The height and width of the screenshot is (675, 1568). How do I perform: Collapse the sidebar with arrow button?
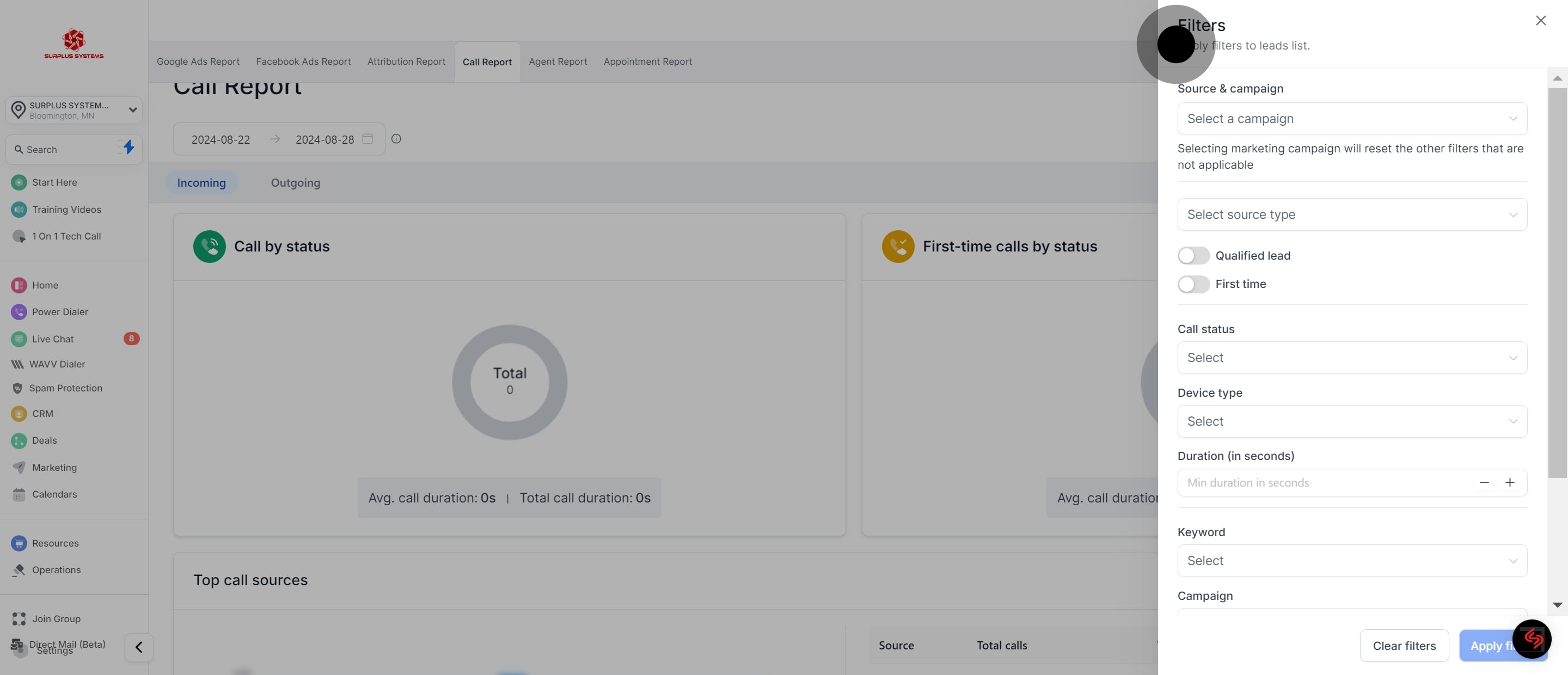[x=139, y=647]
